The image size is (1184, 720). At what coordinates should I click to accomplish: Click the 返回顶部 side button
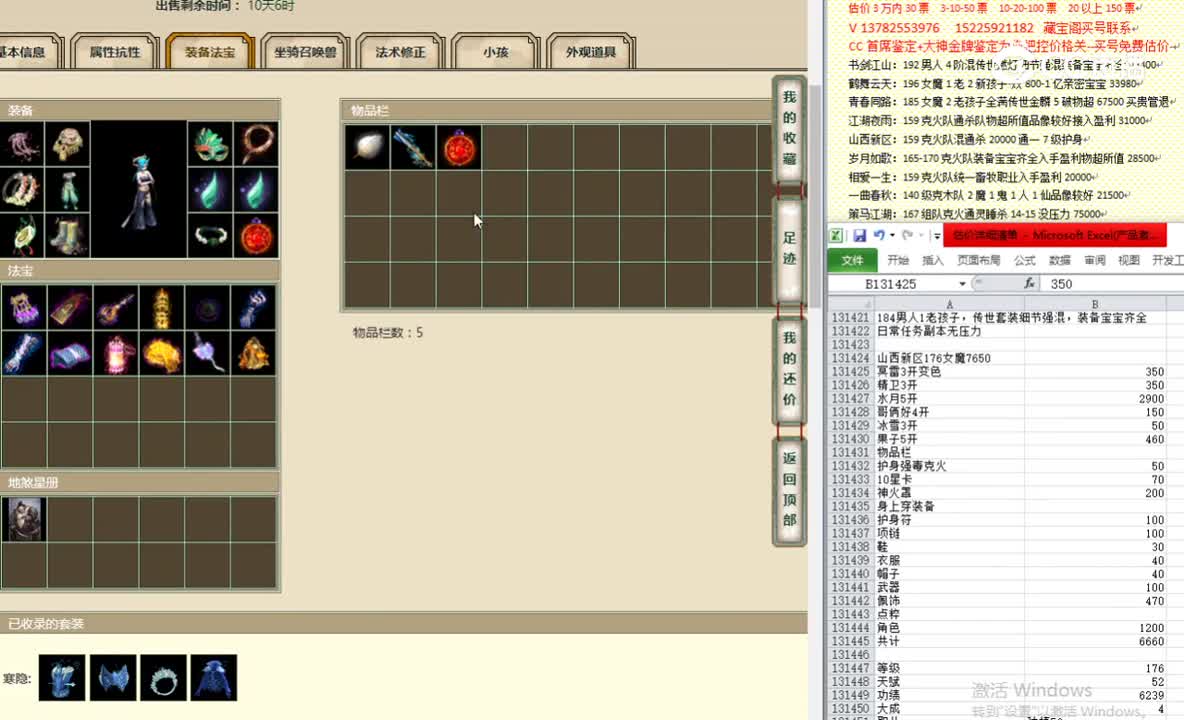789,491
